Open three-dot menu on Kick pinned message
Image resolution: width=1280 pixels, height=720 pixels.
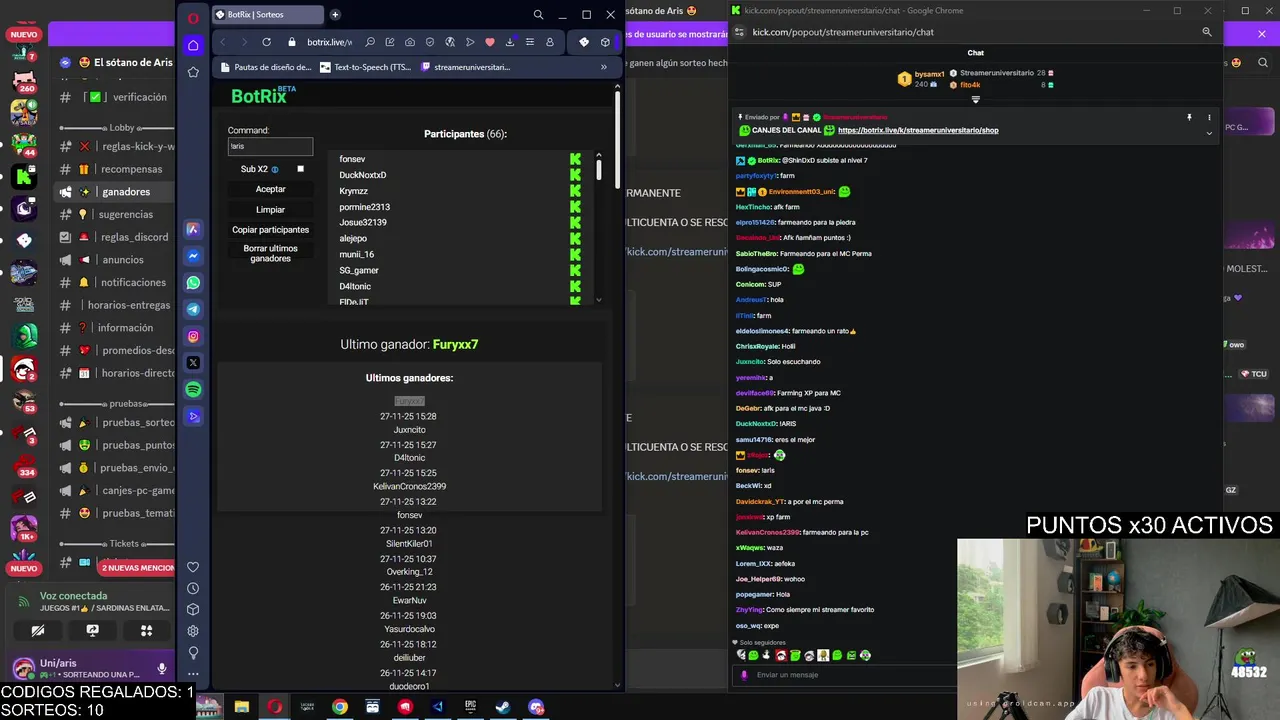pyautogui.click(x=1209, y=117)
